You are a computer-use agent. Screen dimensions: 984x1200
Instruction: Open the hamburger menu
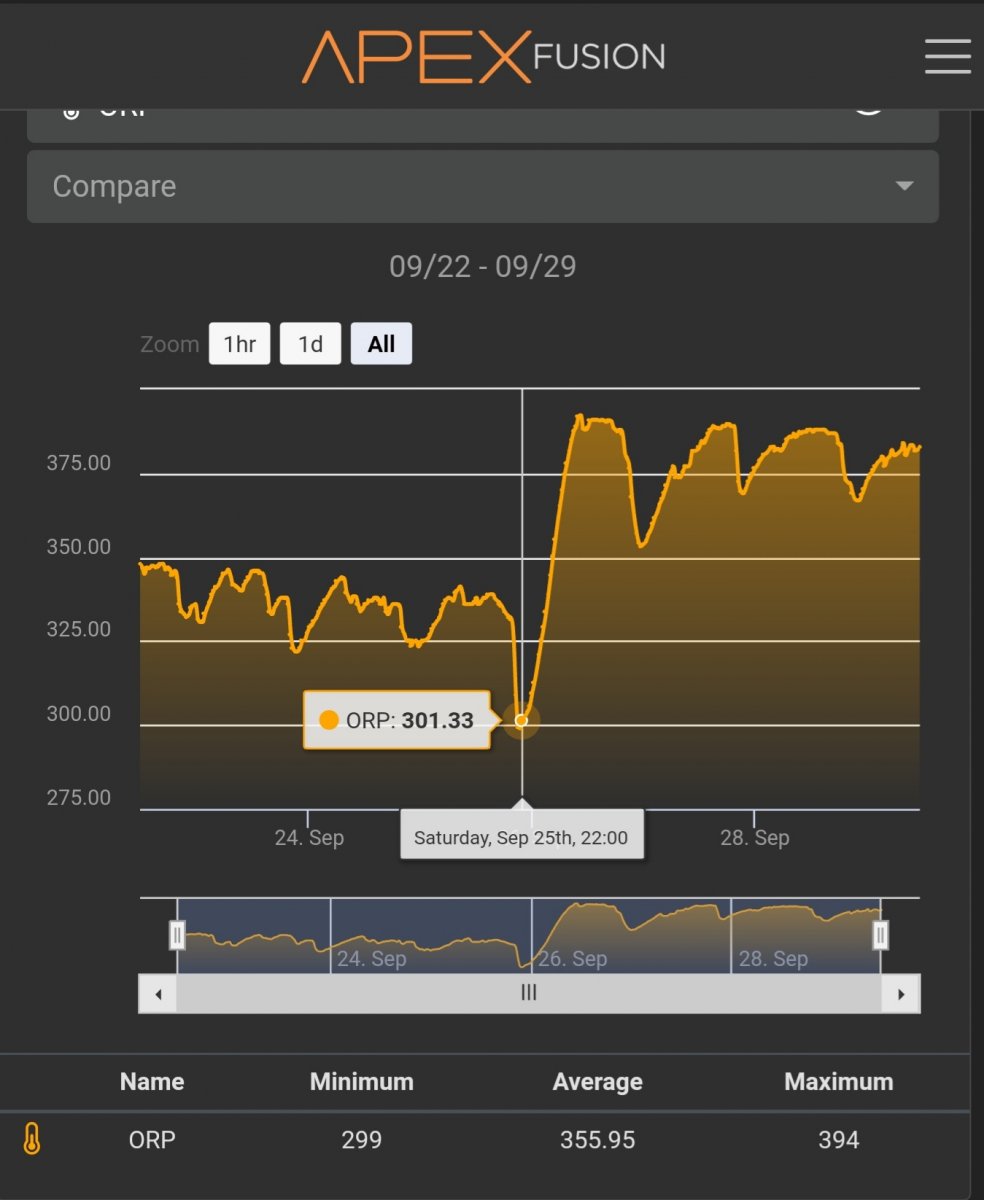click(947, 56)
